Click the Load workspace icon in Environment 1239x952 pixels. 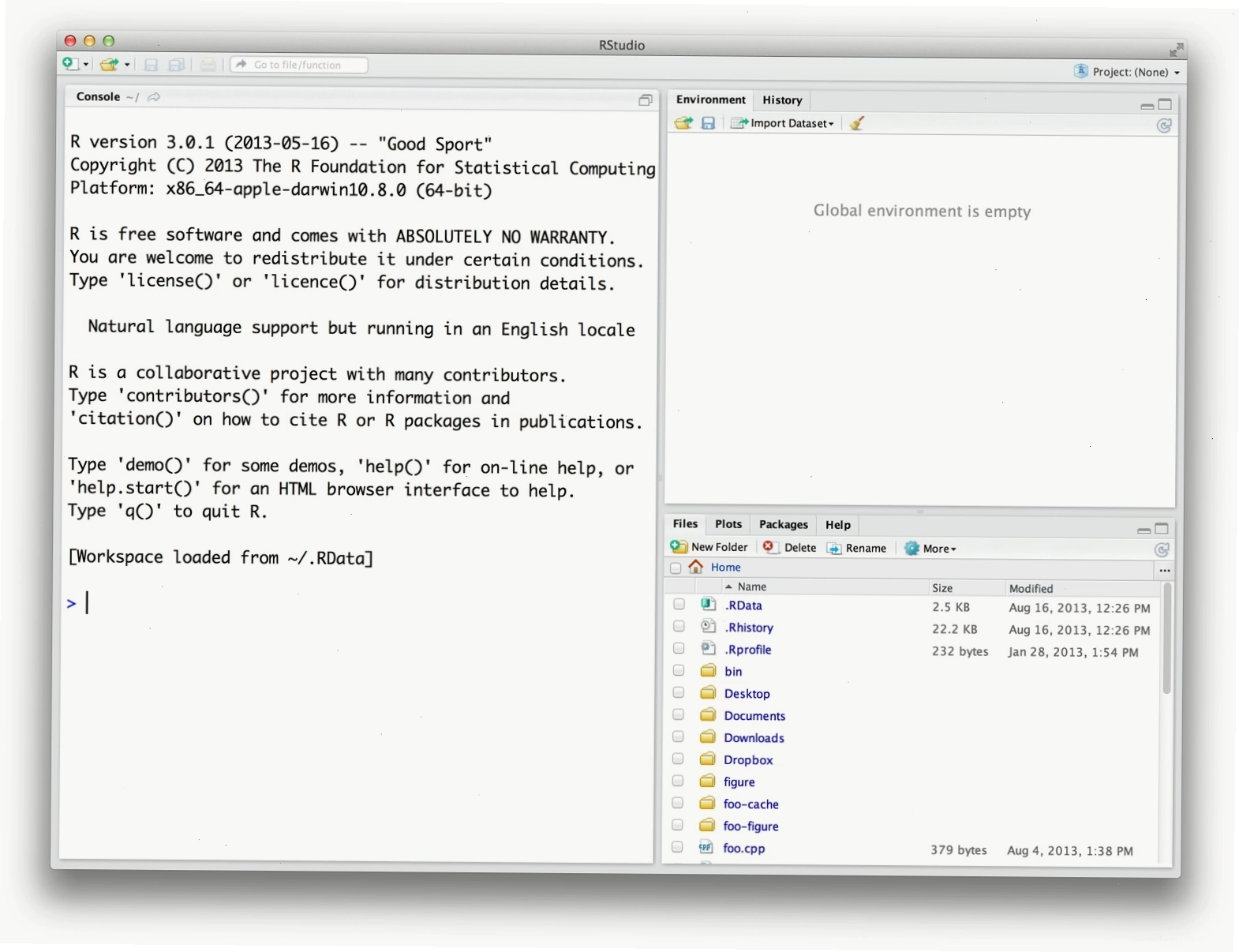683,123
